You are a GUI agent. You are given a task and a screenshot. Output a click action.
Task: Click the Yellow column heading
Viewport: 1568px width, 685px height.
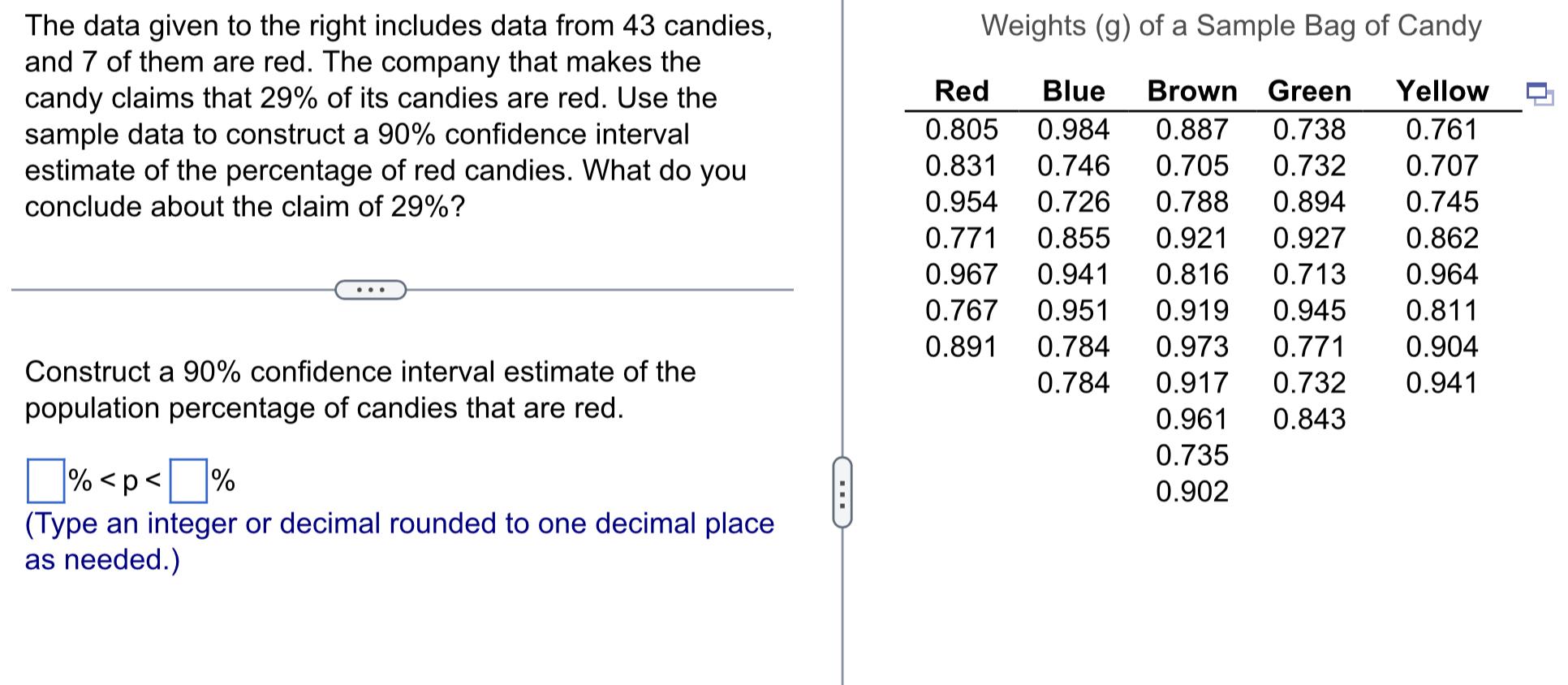pos(1442,91)
